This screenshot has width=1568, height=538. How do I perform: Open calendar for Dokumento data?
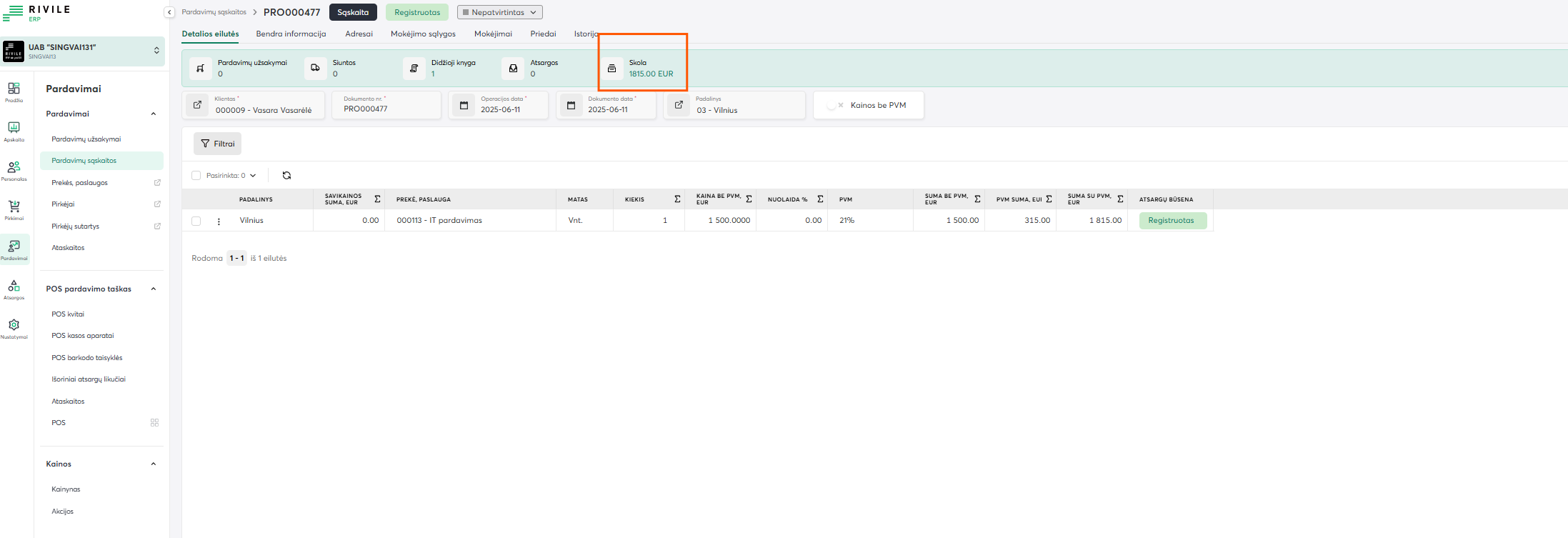point(571,105)
